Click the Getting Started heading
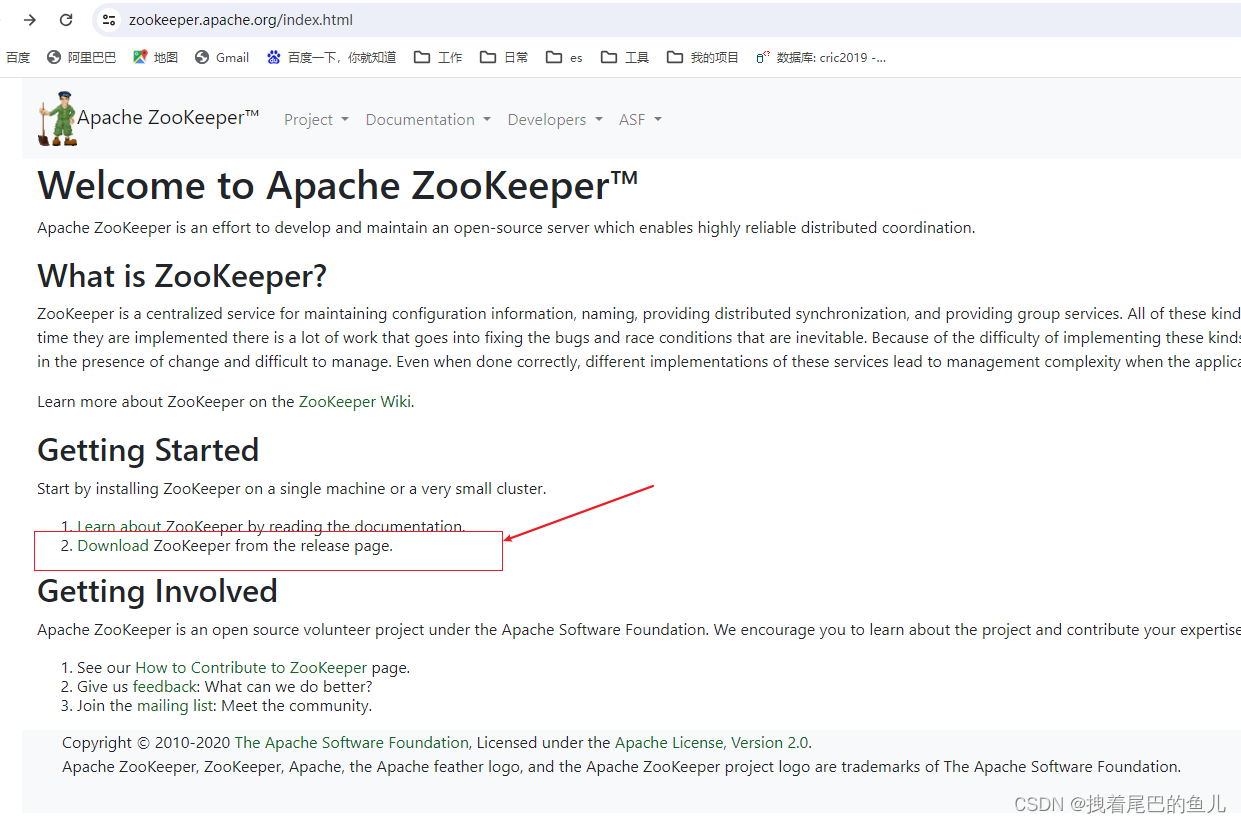The image size is (1241, 823). pos(148,451)
